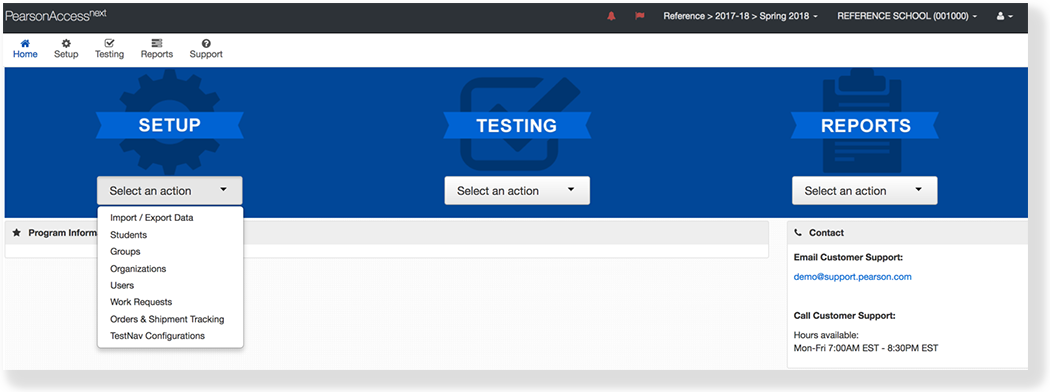Open Setup via the gear icon
This screenshot has height=392, width=1050.
point(66,43)
